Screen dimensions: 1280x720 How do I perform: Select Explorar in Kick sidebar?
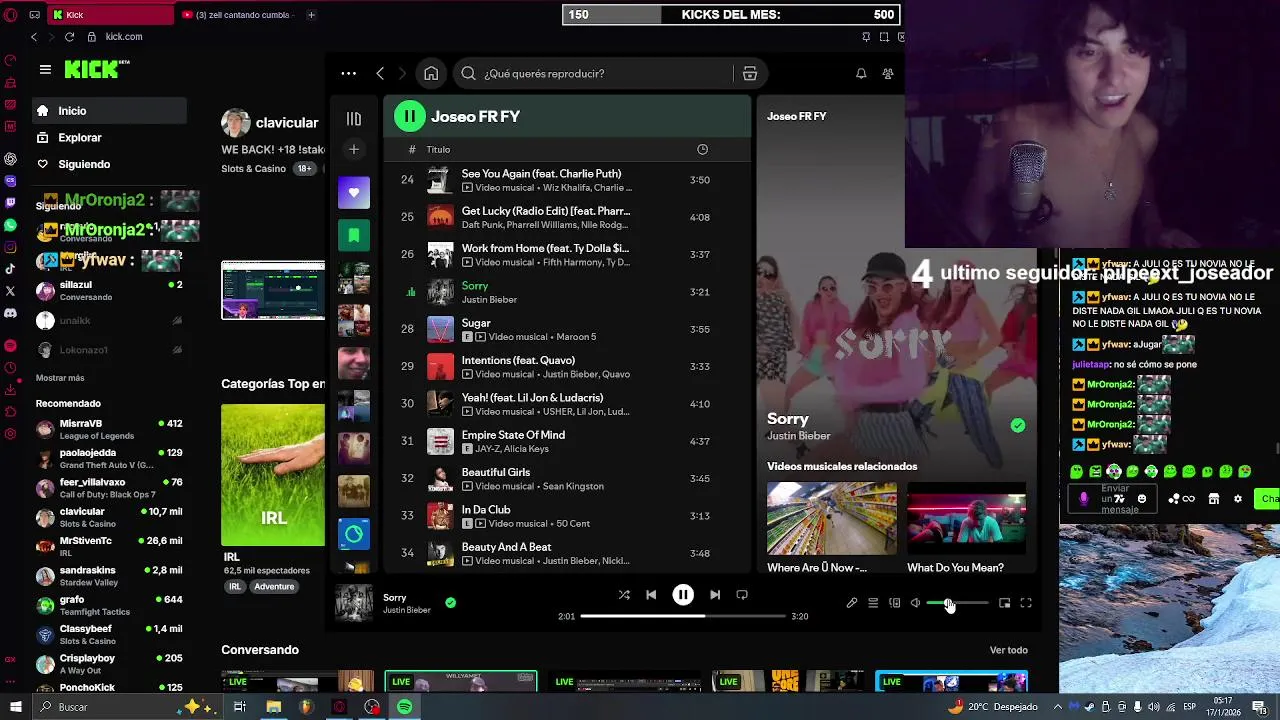pyautogui.click(x=108, y=138)
